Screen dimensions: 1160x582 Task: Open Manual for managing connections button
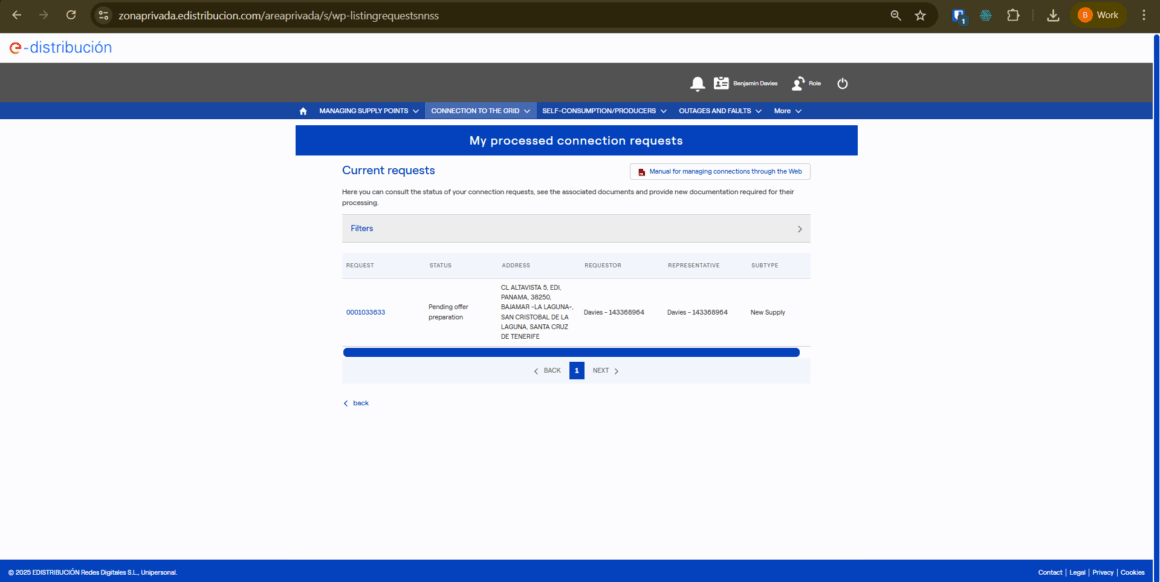point(720,172)
